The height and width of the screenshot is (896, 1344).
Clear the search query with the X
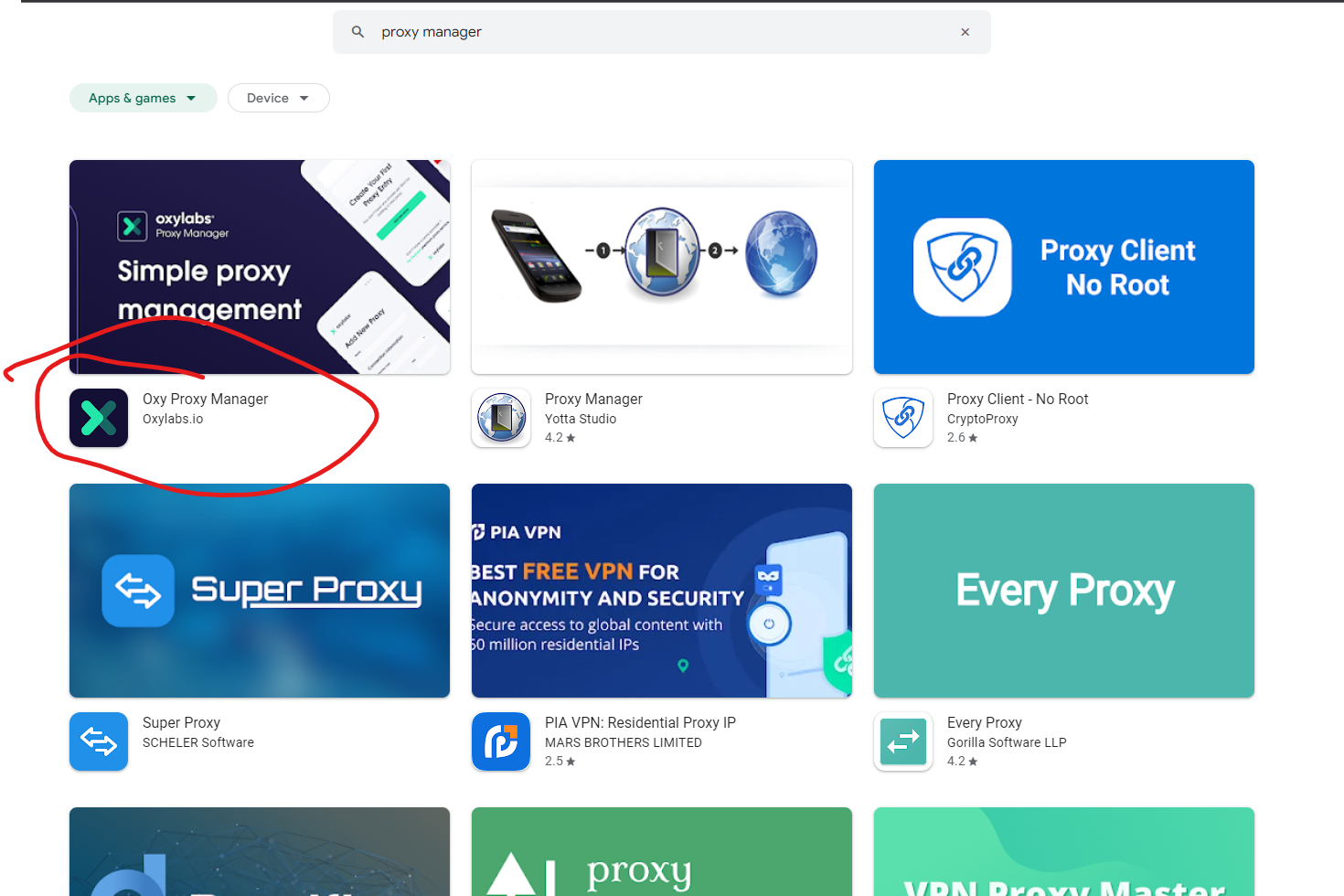point(965,31)
